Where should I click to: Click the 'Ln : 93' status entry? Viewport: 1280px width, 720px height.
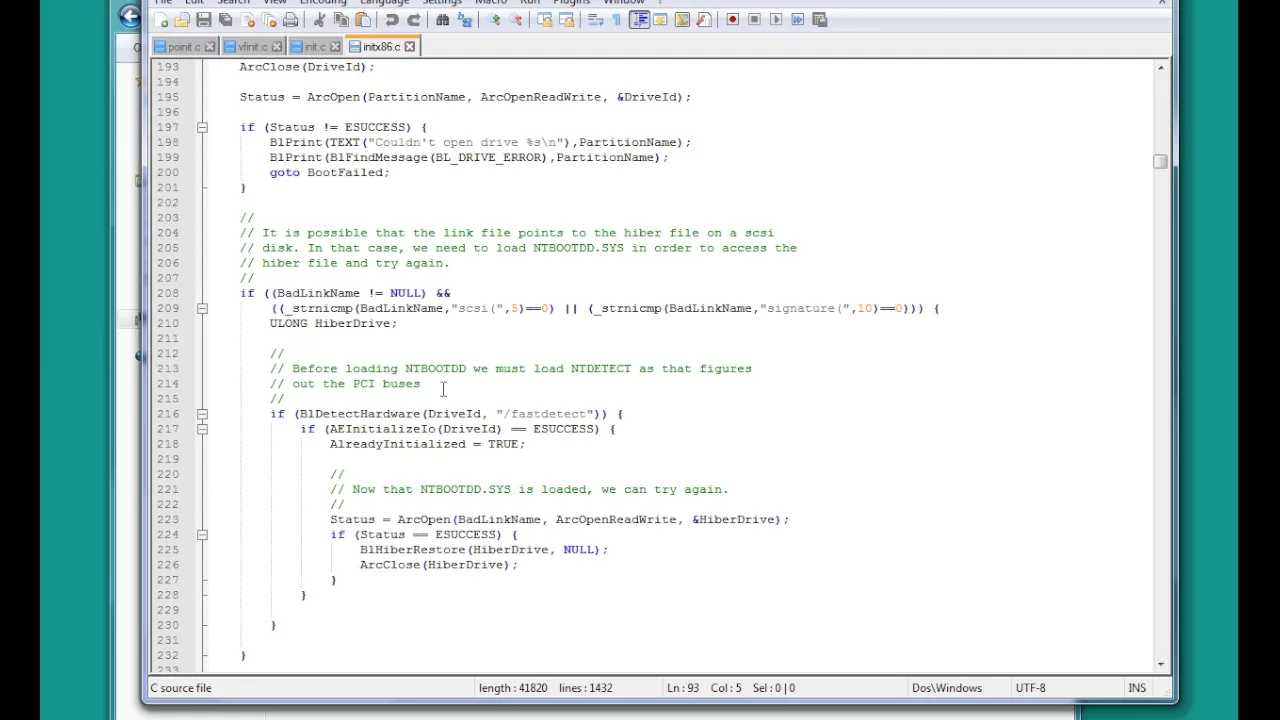[684, 688]
